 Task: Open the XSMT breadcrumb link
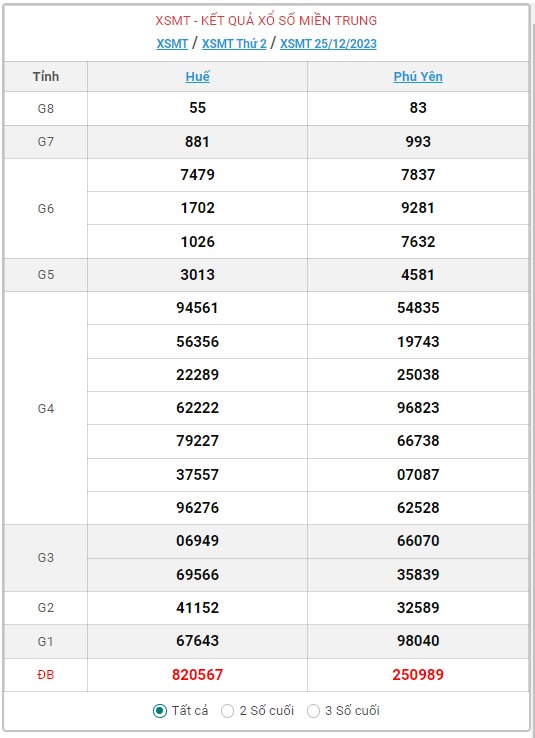172,44
